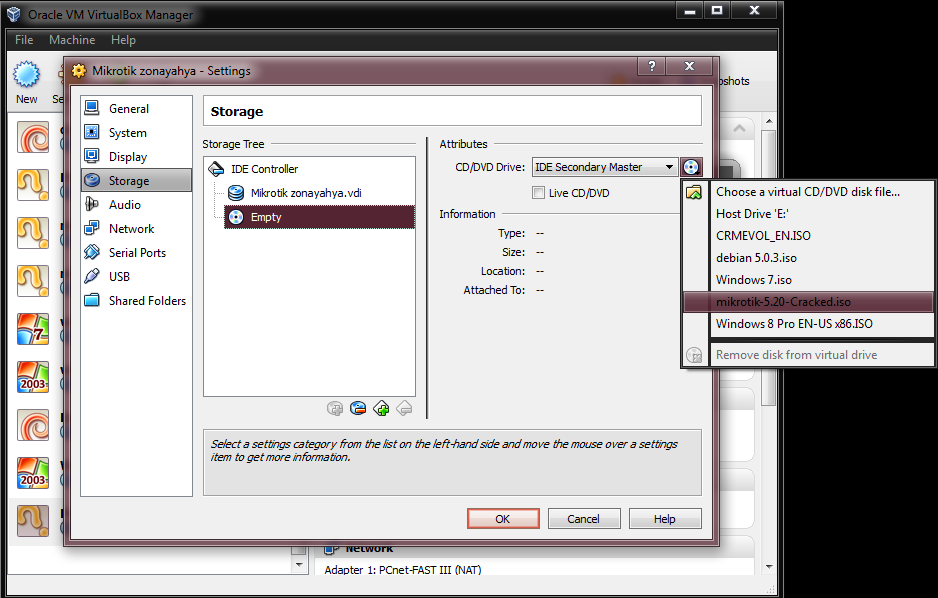The image size is (938, 598).
Task: Click the scroll down arrow of the VM list
Action: click(x=299, y=565)
